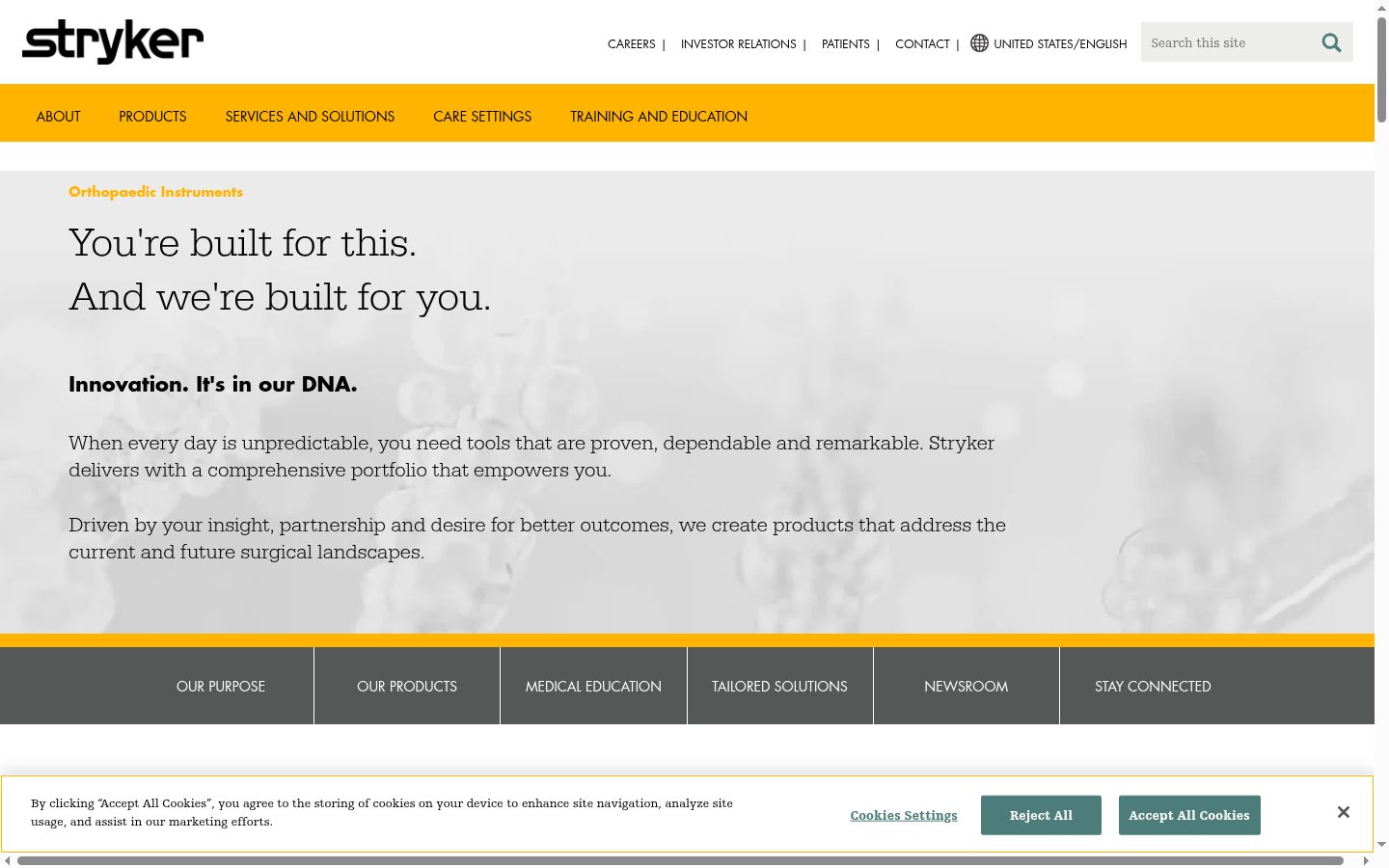Click the paragraph starting "Driven by your insight"
The image size is (1389, 868).
click(537, 538)
